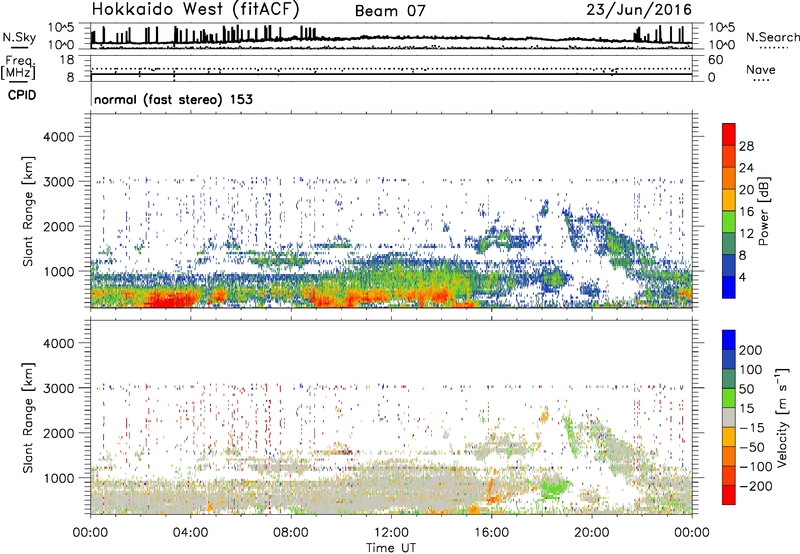This screenshot has height=554, width=800.
Task: Click the 'normal (fast stereo) 153' mode text
Action: point(173,99)
